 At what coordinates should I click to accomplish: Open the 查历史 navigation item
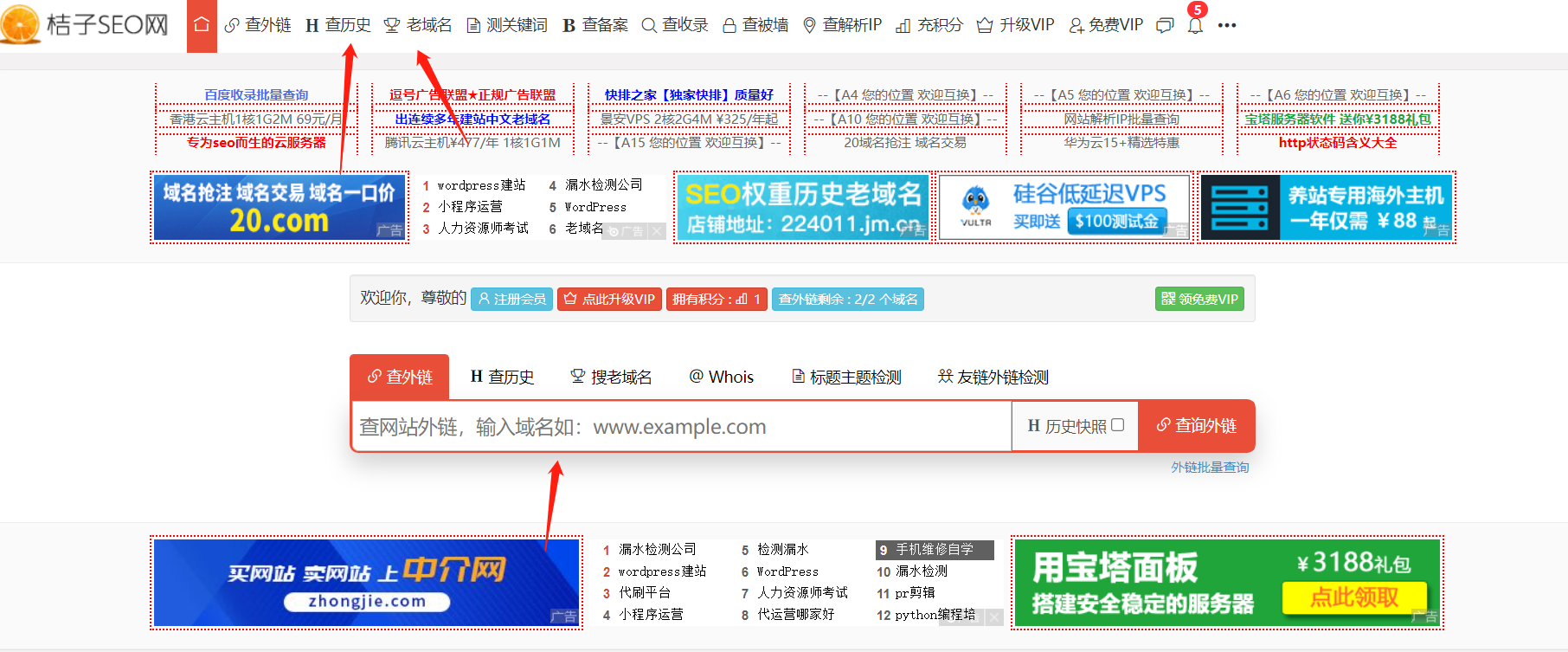pos(338,25)
